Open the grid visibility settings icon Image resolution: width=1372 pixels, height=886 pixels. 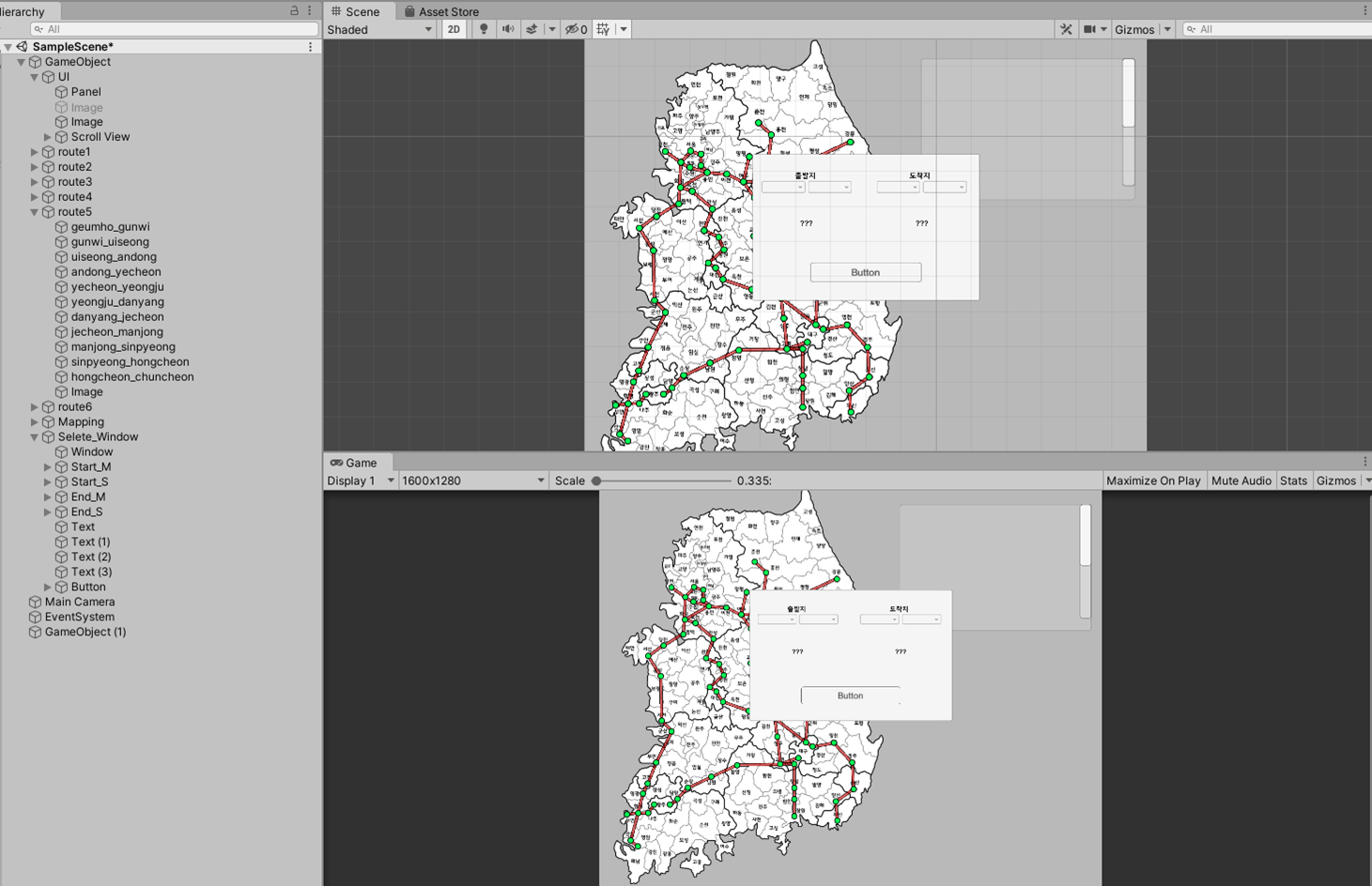point(602,29)
